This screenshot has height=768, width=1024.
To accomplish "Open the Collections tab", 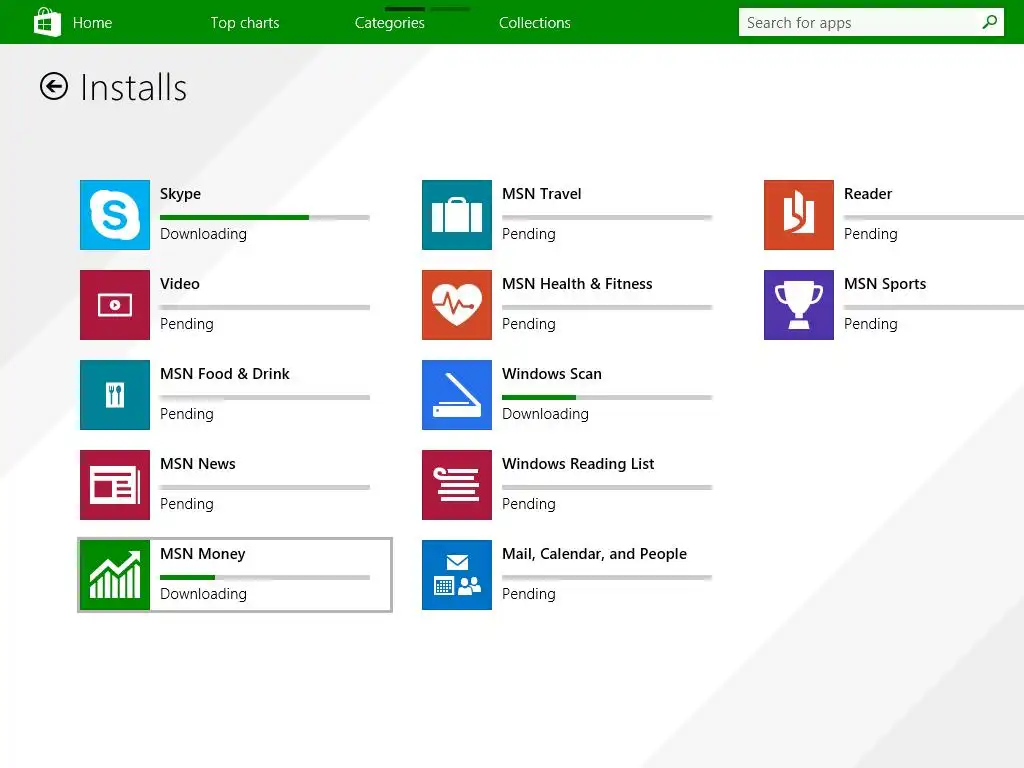I will pos(535,23).
